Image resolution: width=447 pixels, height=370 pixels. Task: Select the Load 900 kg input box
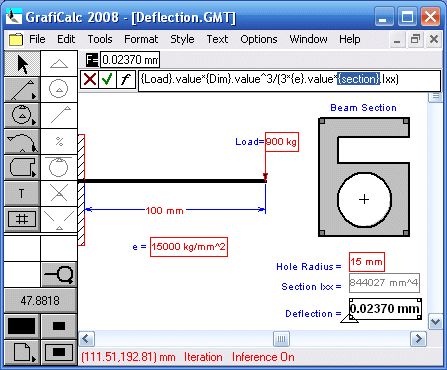[282, 142]
